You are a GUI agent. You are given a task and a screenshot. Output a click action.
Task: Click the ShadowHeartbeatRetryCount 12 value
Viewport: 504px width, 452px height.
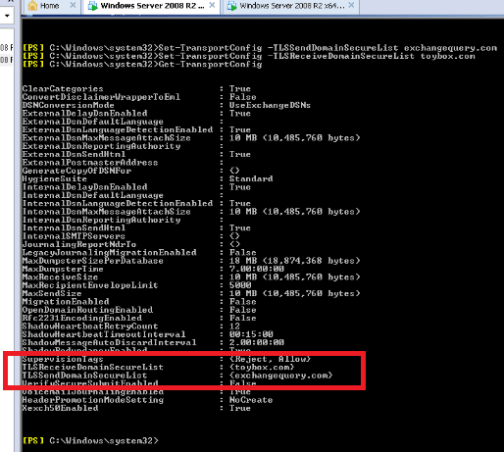point(235,326)
